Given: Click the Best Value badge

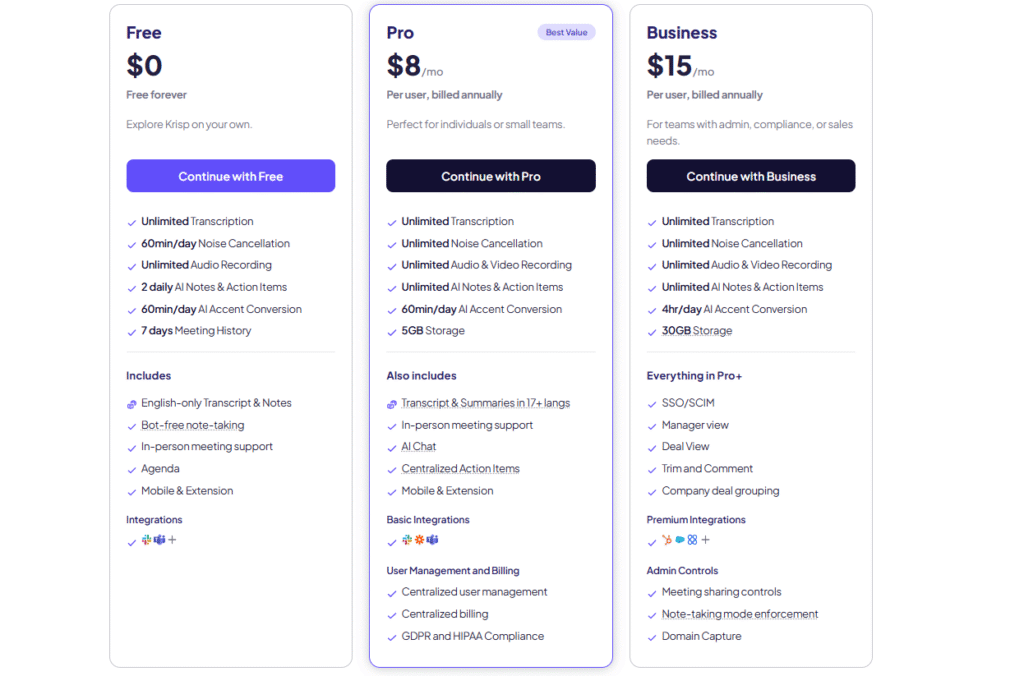Looking at the screenshot, I should (x=566, y=33).
